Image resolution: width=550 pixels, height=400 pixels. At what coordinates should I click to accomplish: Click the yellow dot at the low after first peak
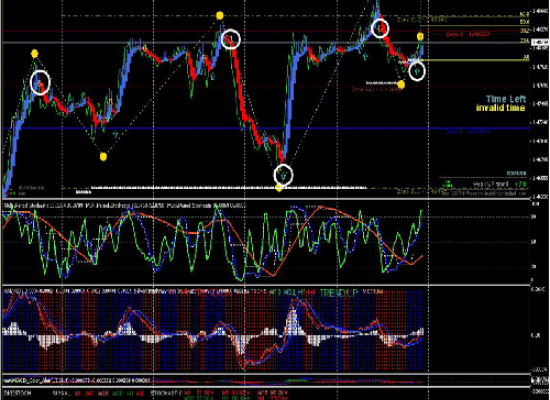point(103,156)
